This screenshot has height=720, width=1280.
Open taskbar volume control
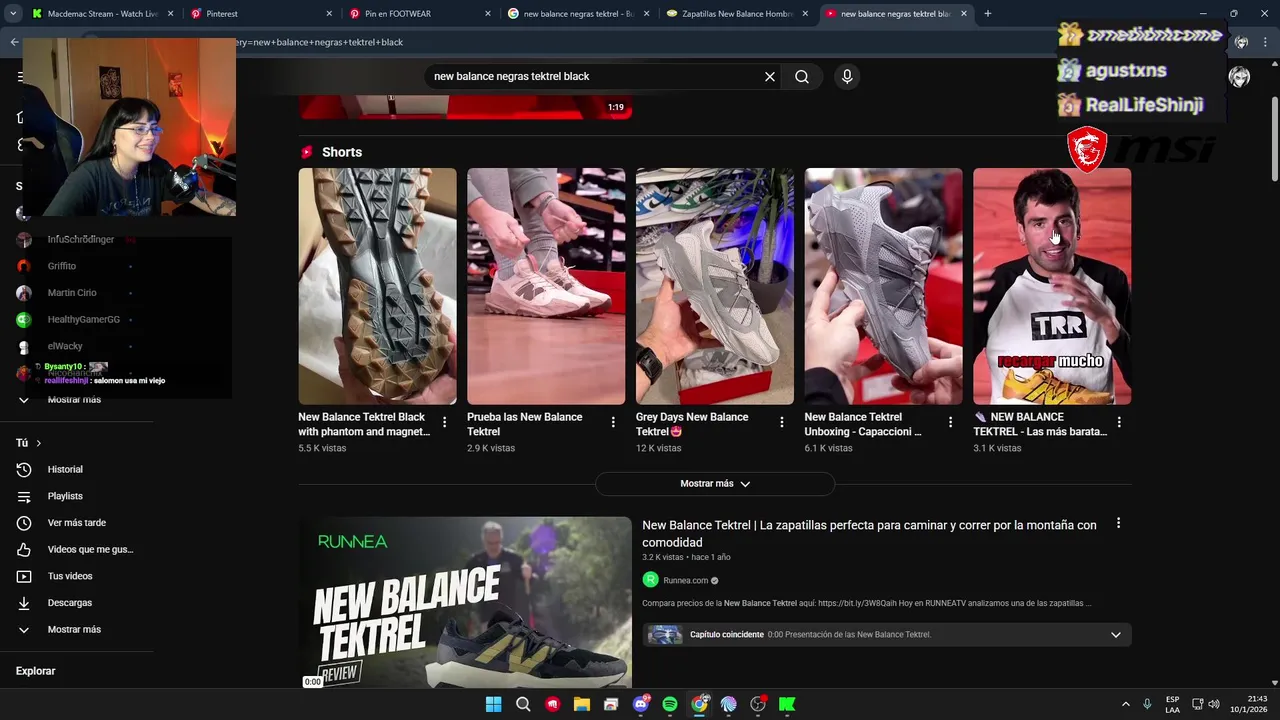click(x=1214, y=704)
